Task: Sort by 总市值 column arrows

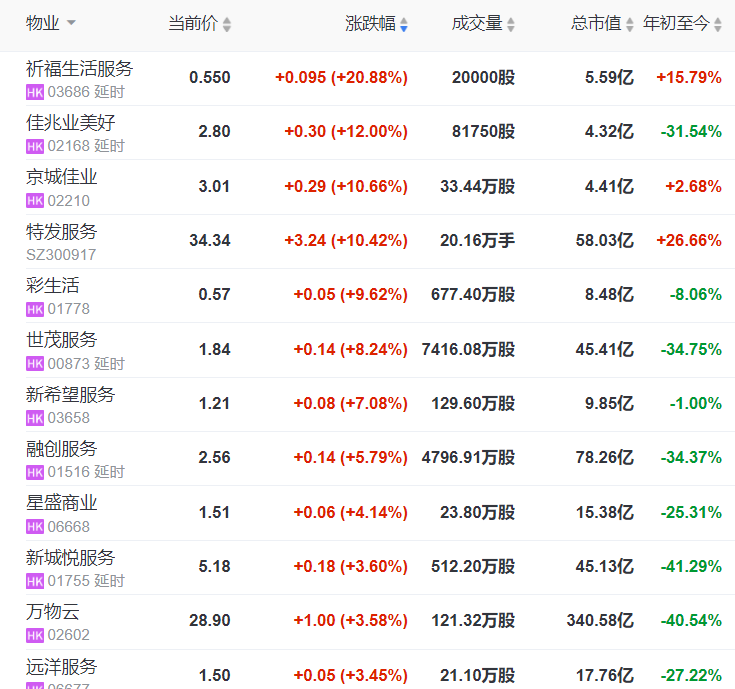Action: click(x=630, y=24)
